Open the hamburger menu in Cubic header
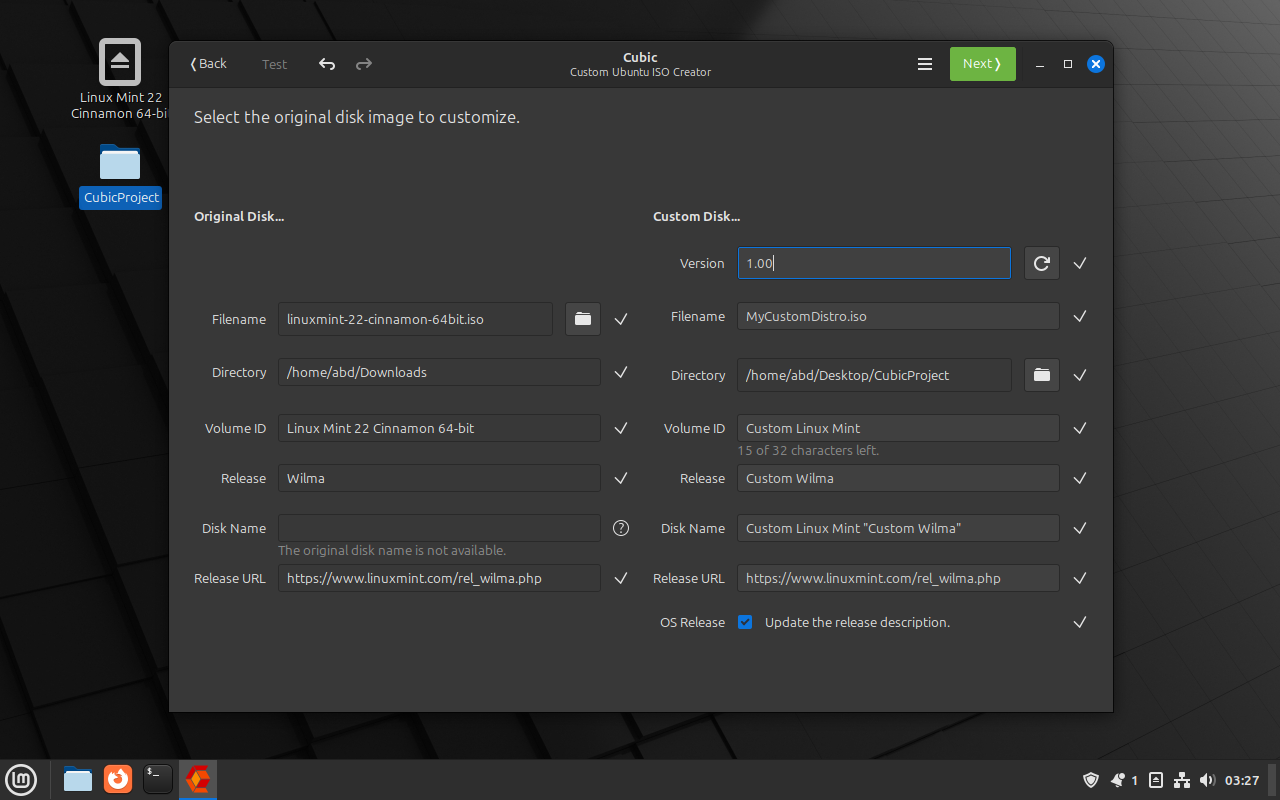The height and width of the screenshot is (800, 1280). coord(925,64)
